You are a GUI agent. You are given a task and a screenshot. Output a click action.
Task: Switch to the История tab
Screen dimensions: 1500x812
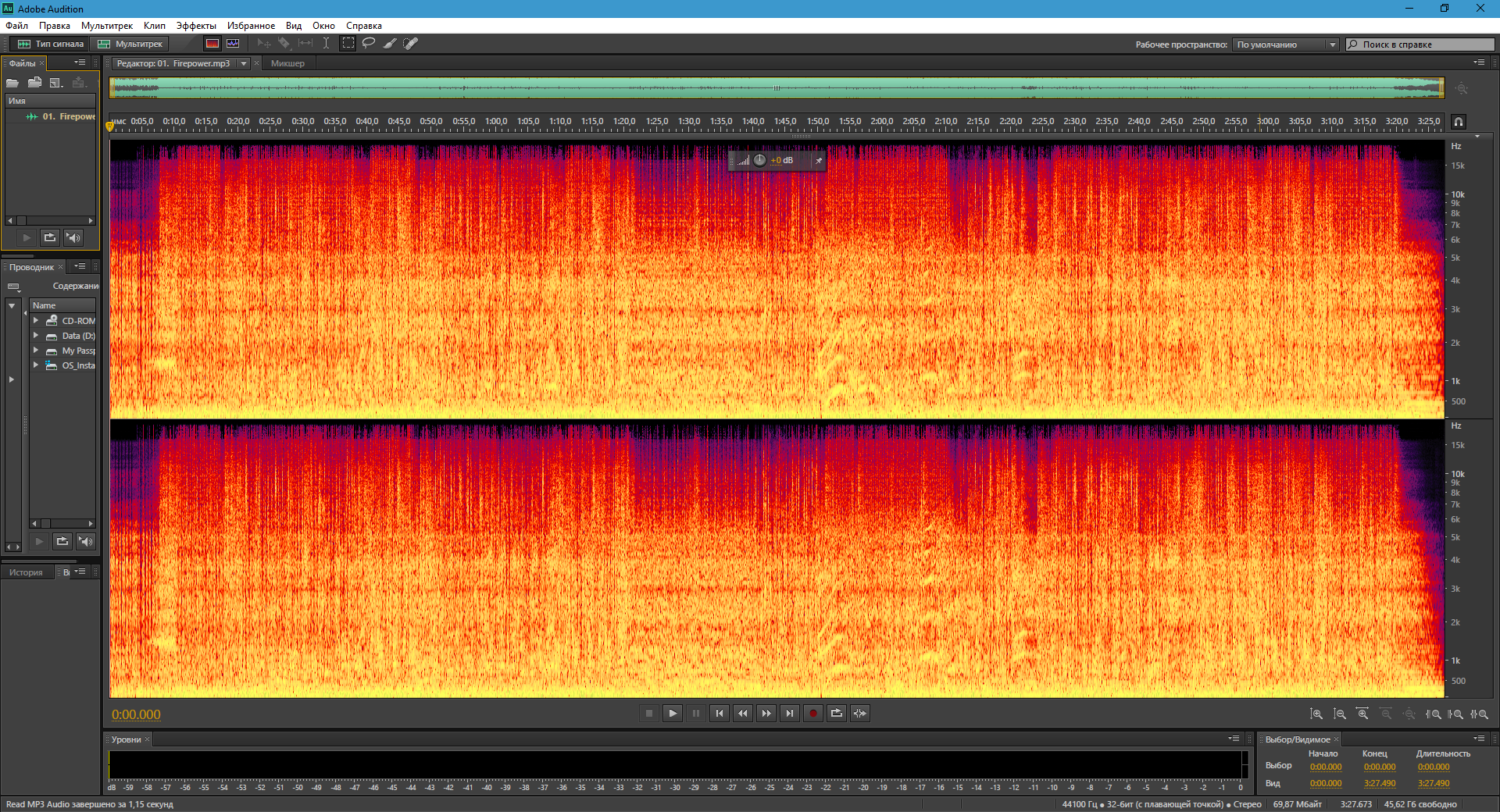point(26,572)
